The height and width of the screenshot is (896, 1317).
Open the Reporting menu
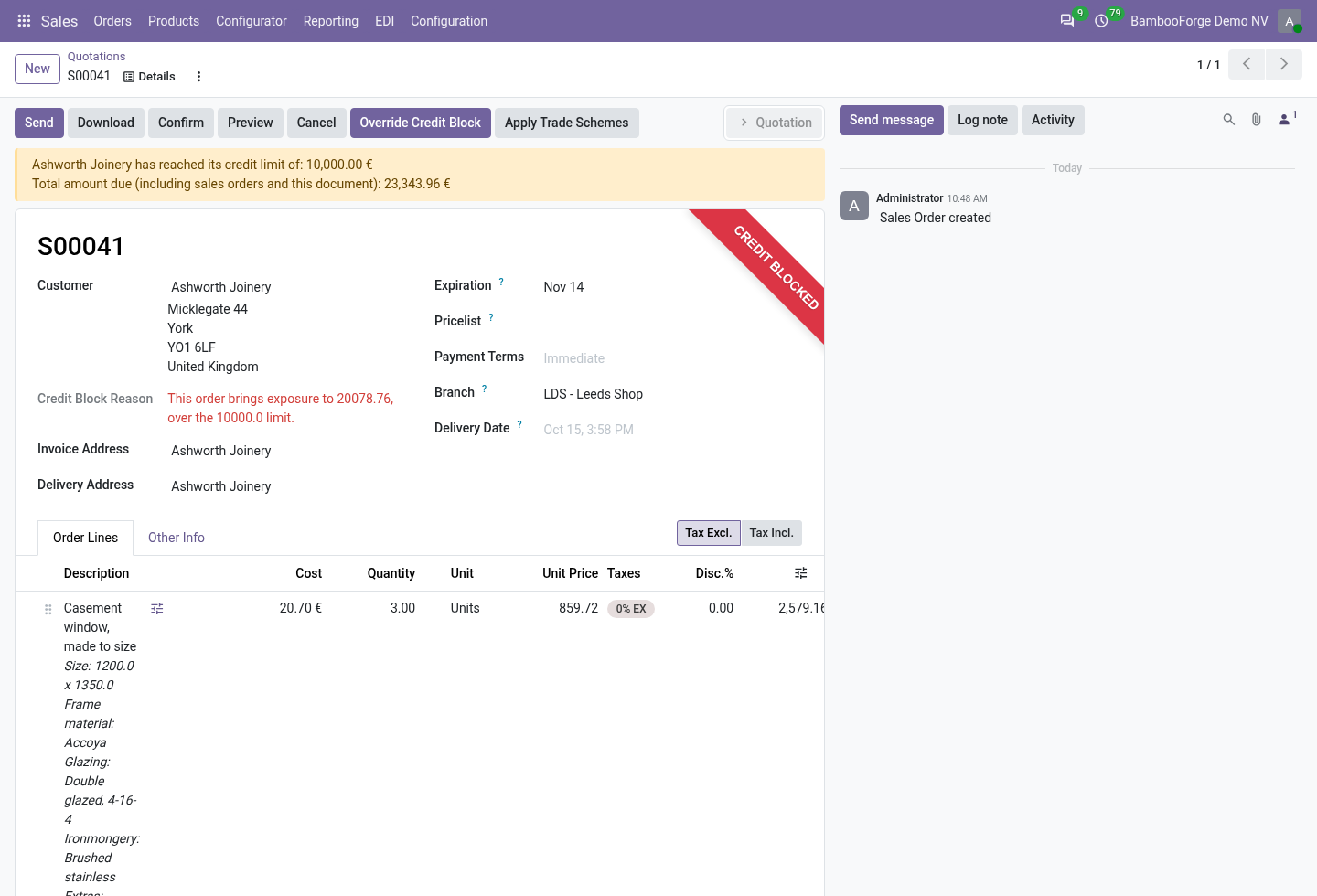pyautogui.click(x=331, y=21)
